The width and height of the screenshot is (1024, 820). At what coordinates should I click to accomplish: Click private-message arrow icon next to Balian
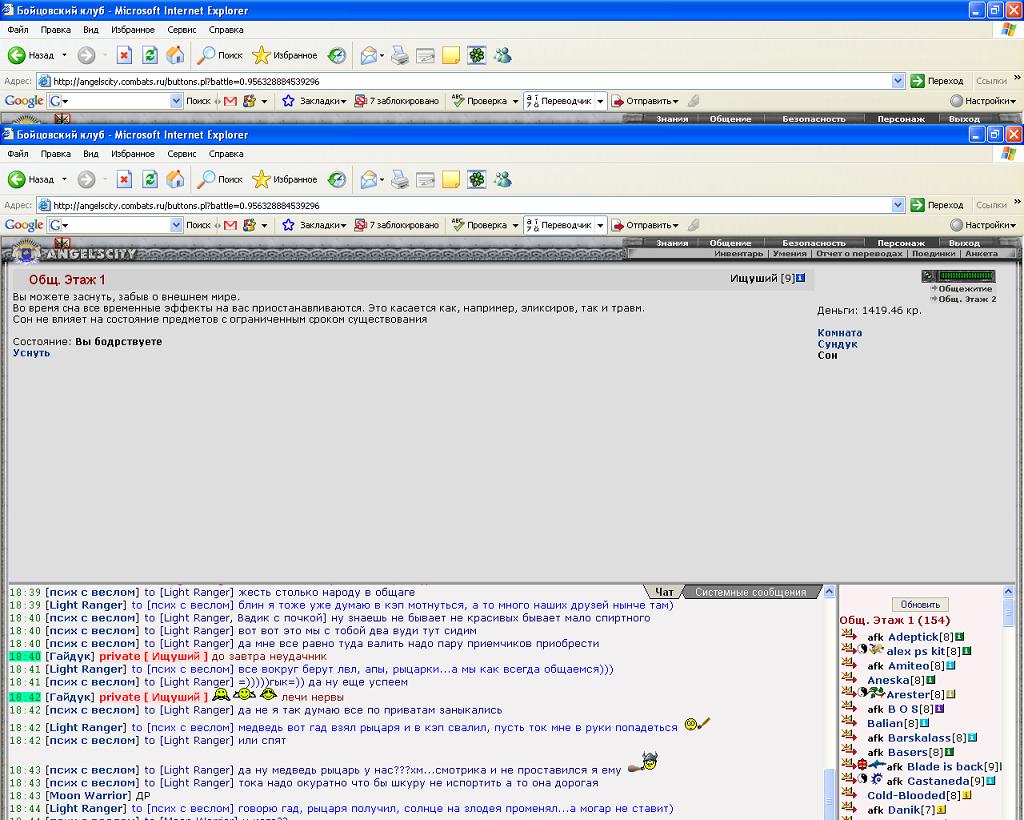[x=849, y=721]
